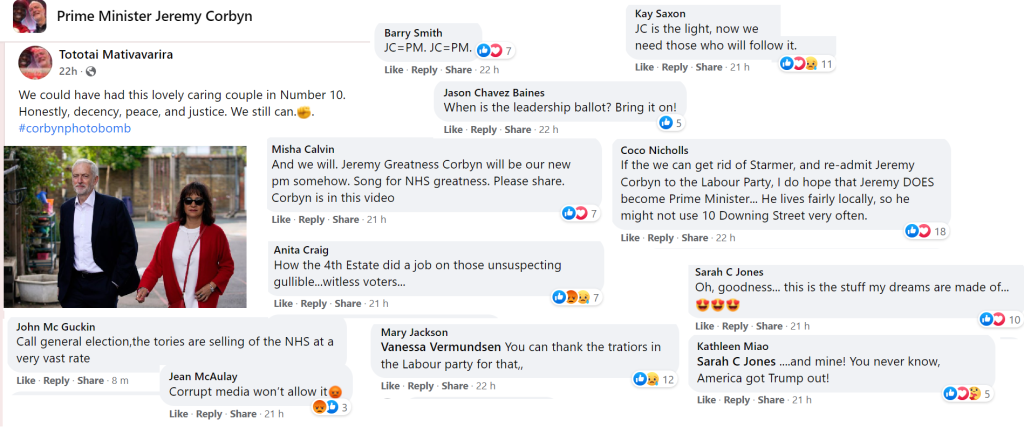Click the like reaction icon on Jason Chavez Baines' comment

tap(665, 123)
